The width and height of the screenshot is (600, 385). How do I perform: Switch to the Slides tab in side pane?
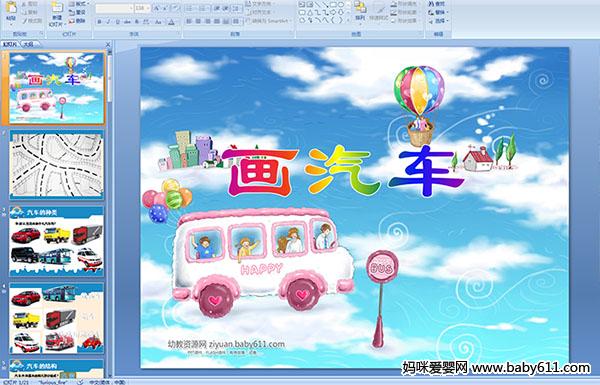[10, 44]
